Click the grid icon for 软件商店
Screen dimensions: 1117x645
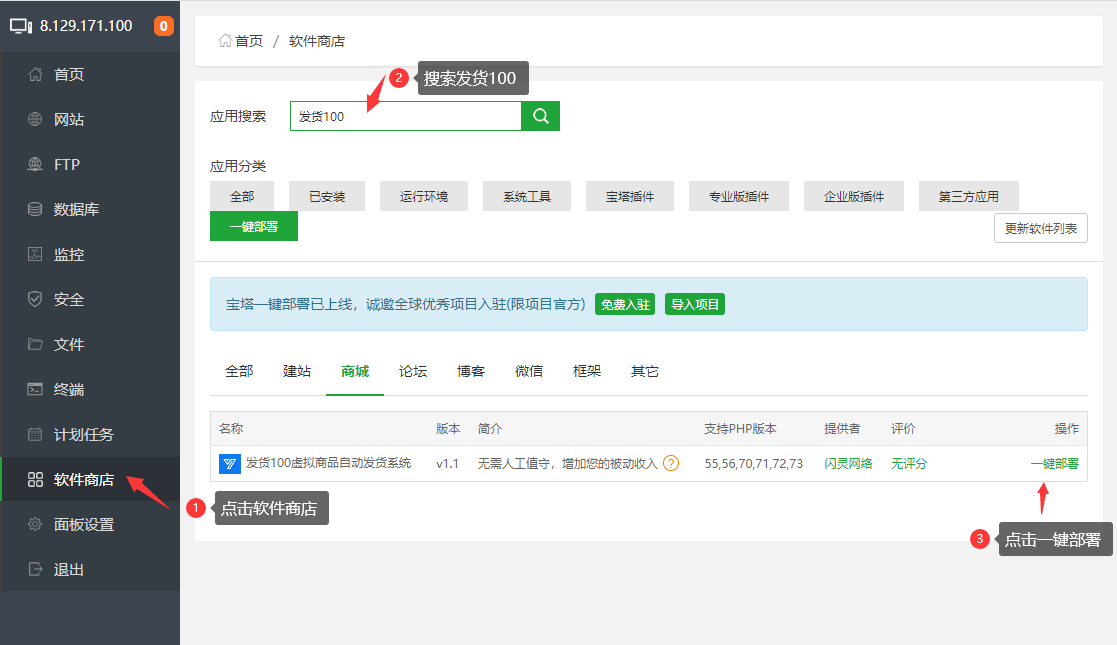pyautogui.click(x=35, y=480)
